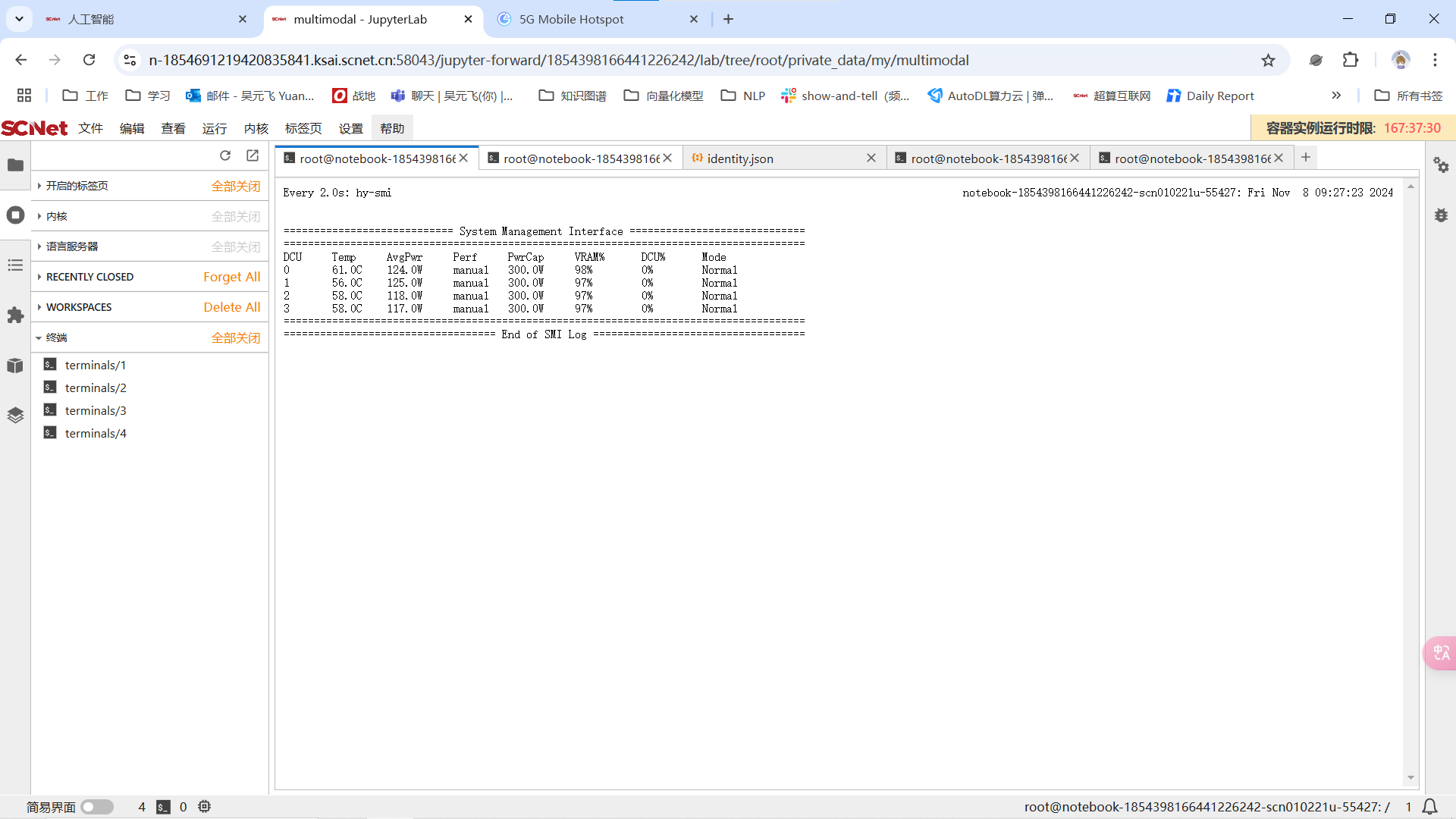This screenshot has width=1456, height=819.
Task: Open the table of contents sidebar icon
Action: [15, 265]
